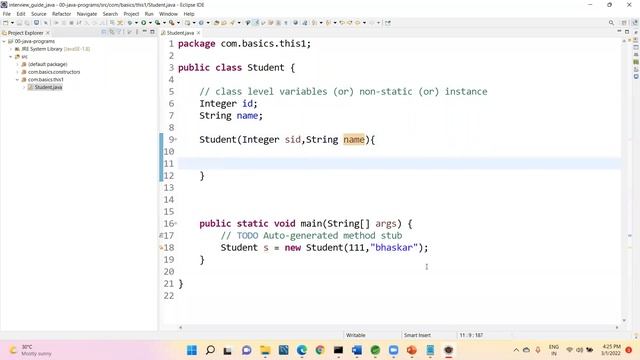Maximize the editor area
640x360 pixels.
click(x=627, y=32)
